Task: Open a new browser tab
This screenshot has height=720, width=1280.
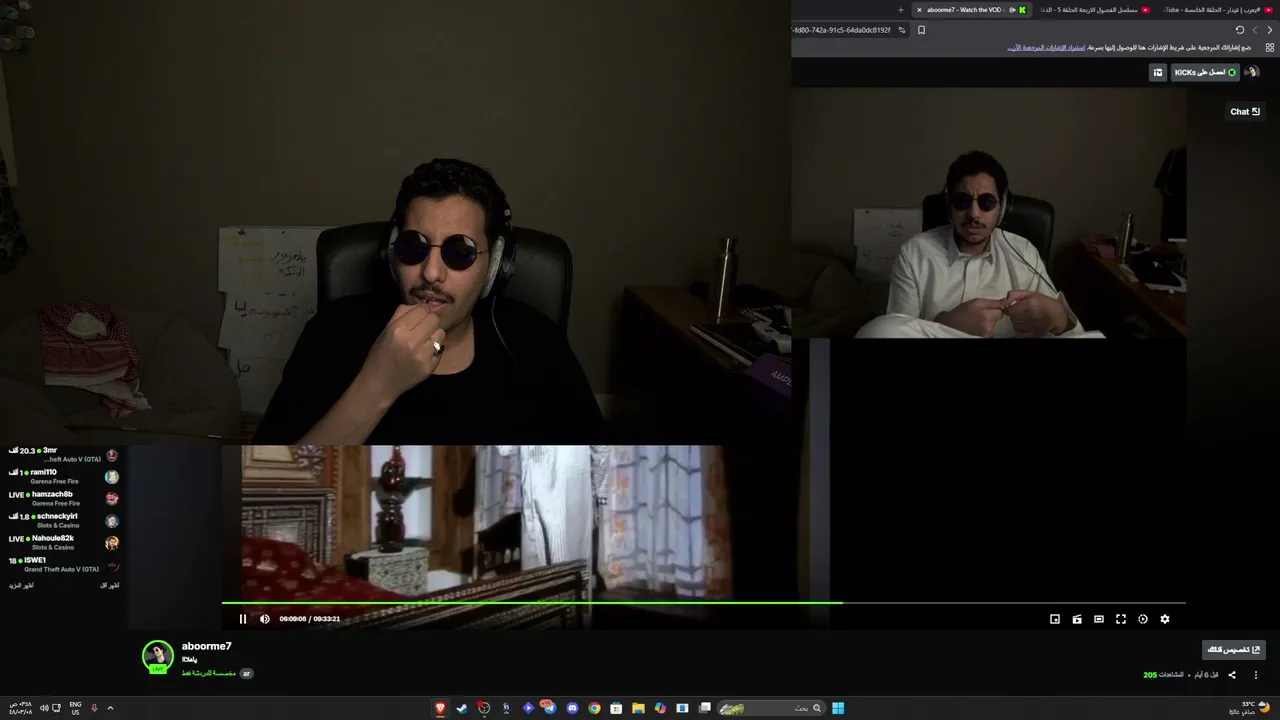Action: [x=900, y=10]
